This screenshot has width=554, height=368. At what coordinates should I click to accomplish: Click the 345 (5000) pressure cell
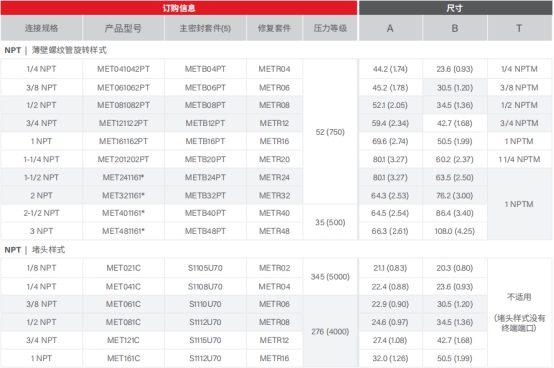point(330,277)
